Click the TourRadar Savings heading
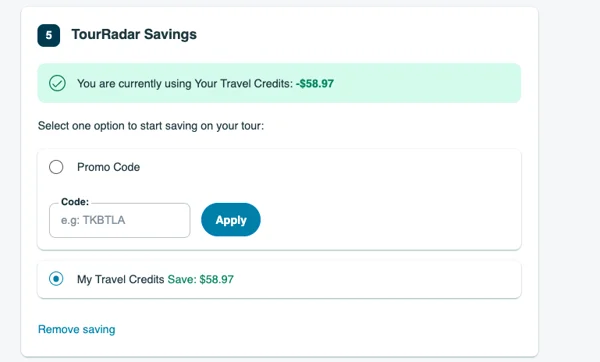 [134, 34]
